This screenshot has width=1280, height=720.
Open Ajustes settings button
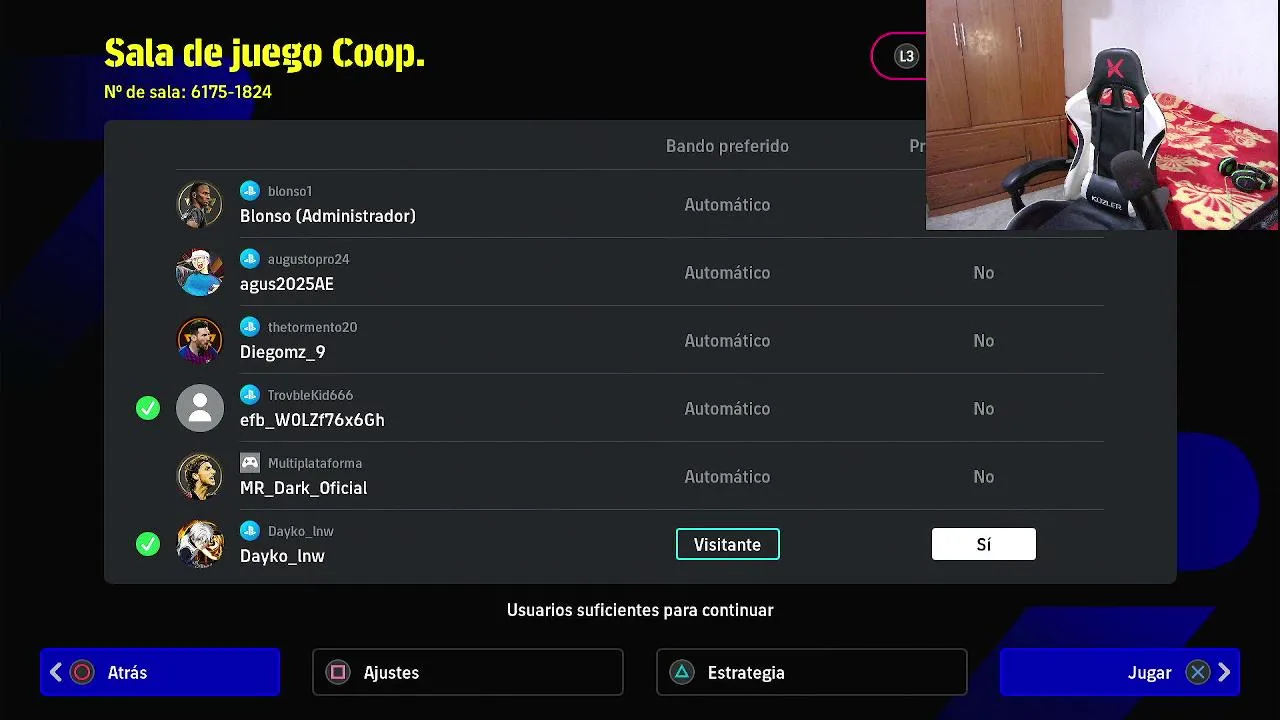tap(468, 672)
